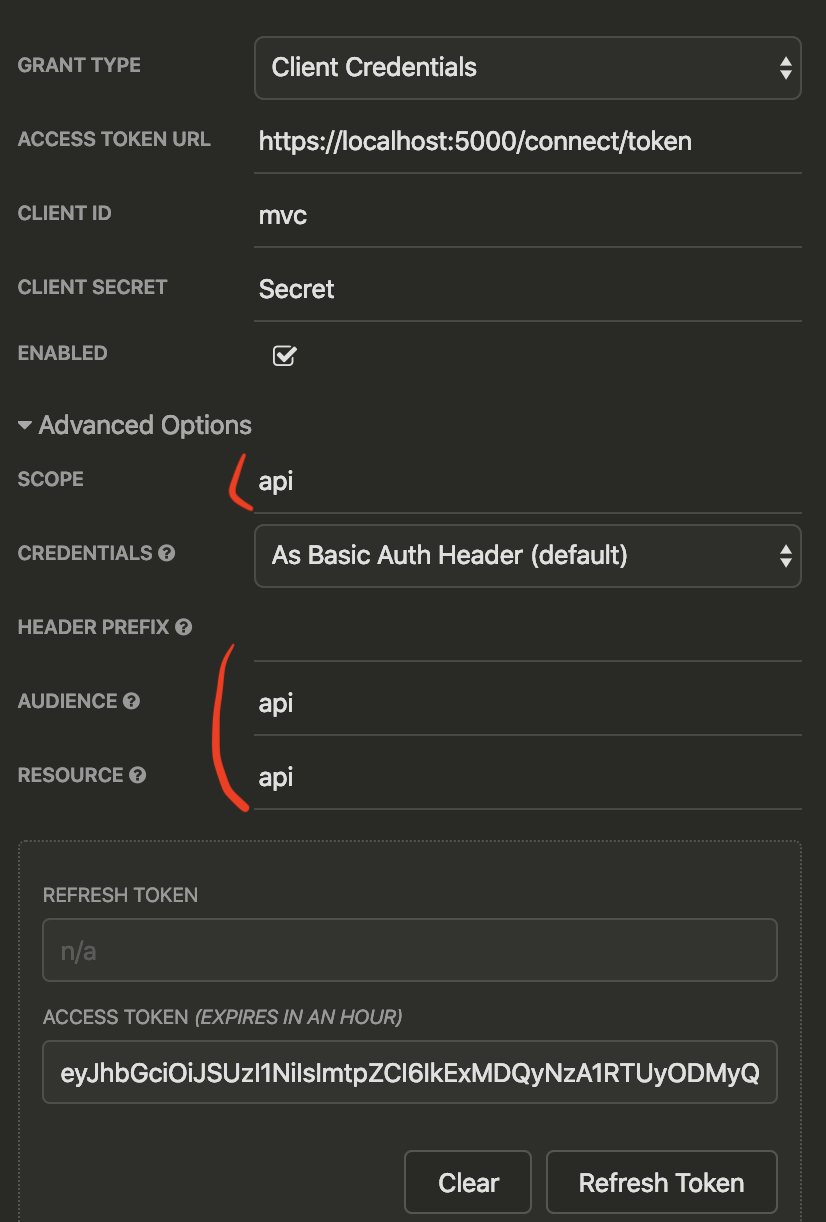
Task: Click the Client ID field containing mvc
Action: click(527, 215)
